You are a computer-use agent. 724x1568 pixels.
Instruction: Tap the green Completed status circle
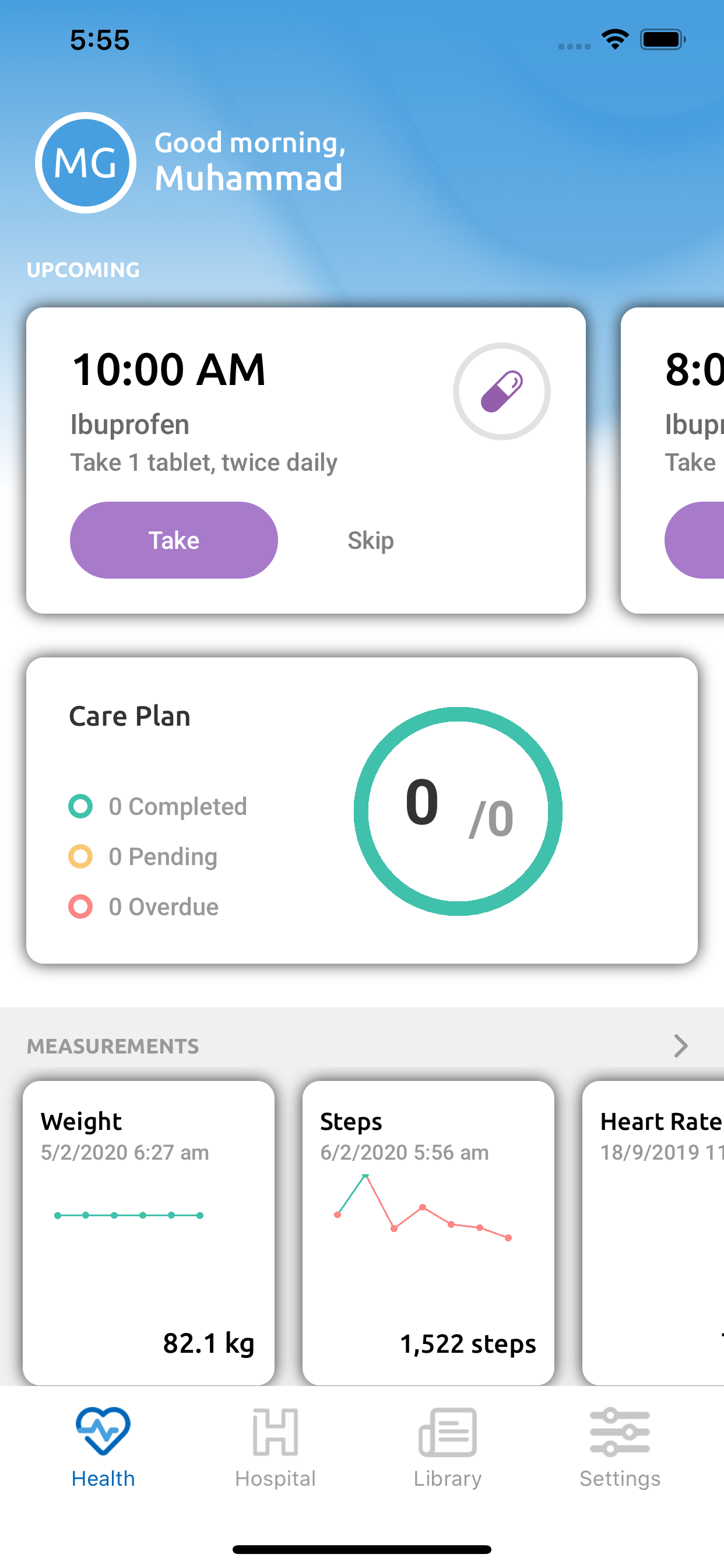tap(80, 806)
